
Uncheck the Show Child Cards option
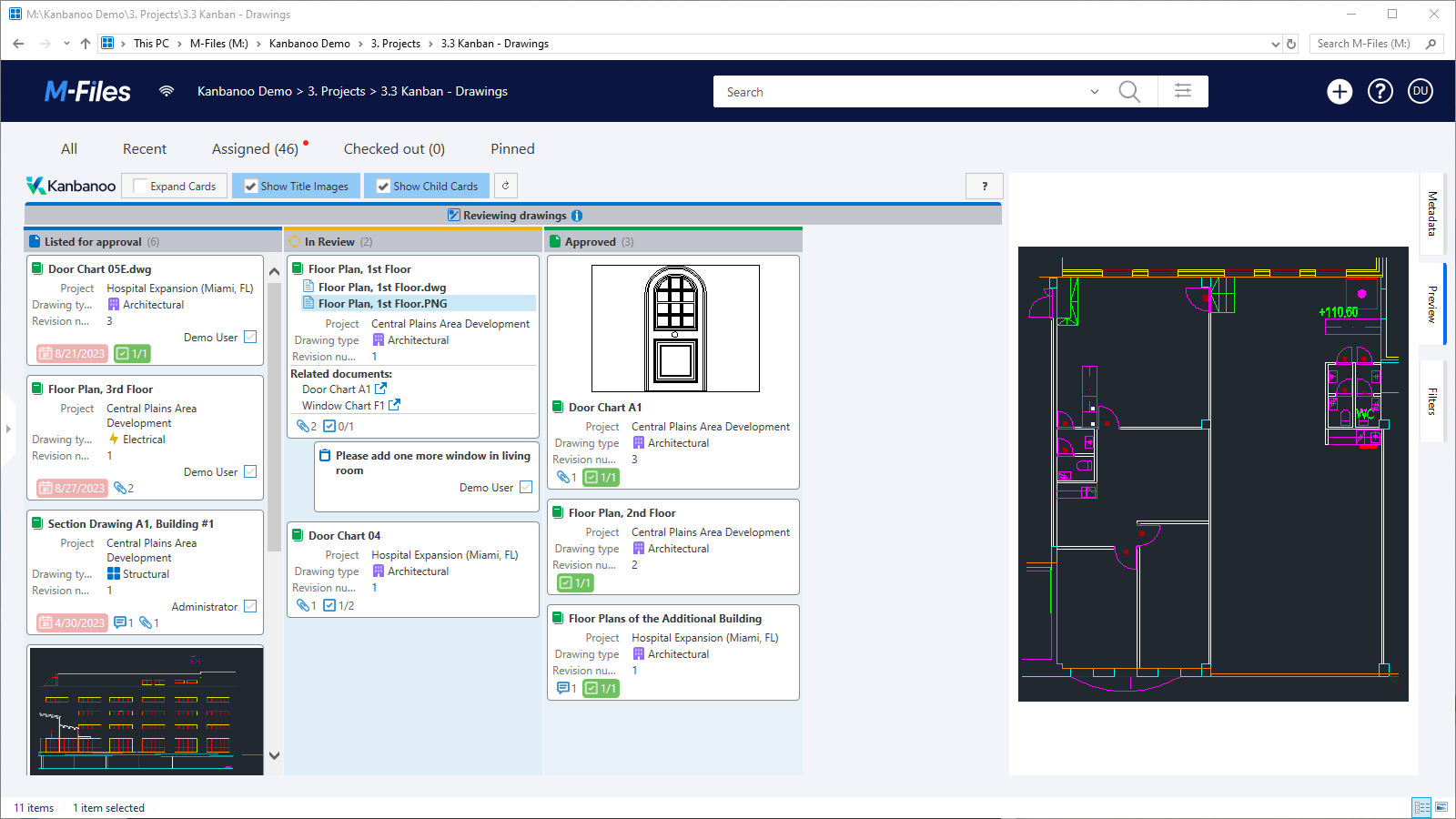(x=383, y=187)
